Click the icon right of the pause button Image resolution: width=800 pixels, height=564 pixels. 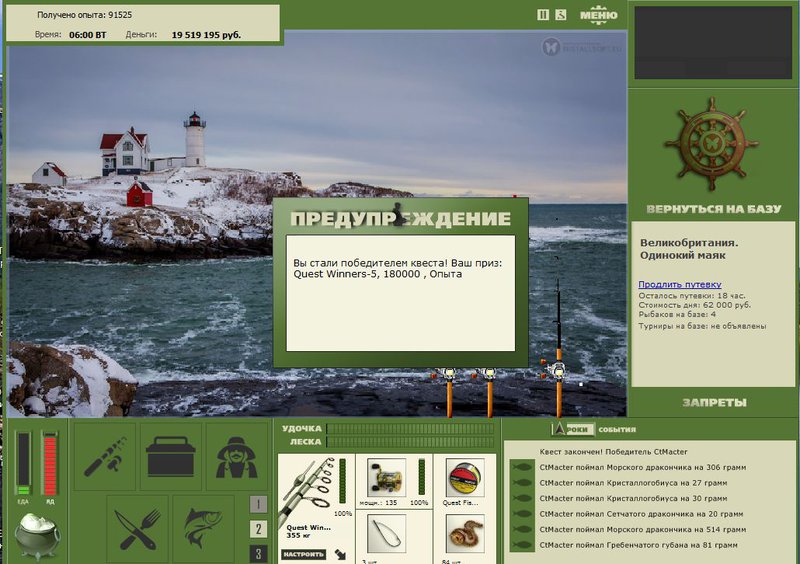pos(561,15)
